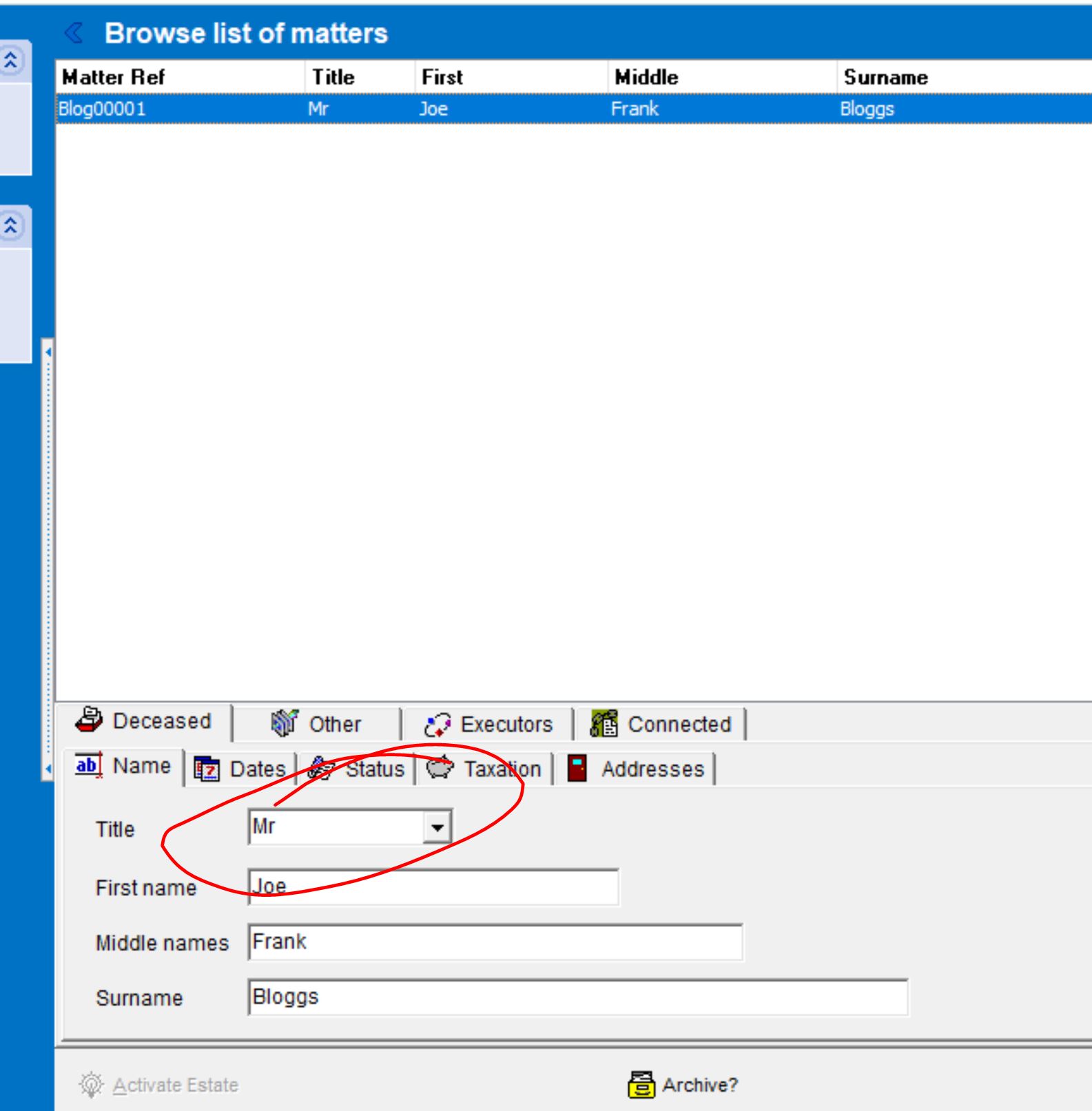This screenshot has height=1111, width=1092.
Task: Click the Archive? button label
Action: pos(699,1085)
